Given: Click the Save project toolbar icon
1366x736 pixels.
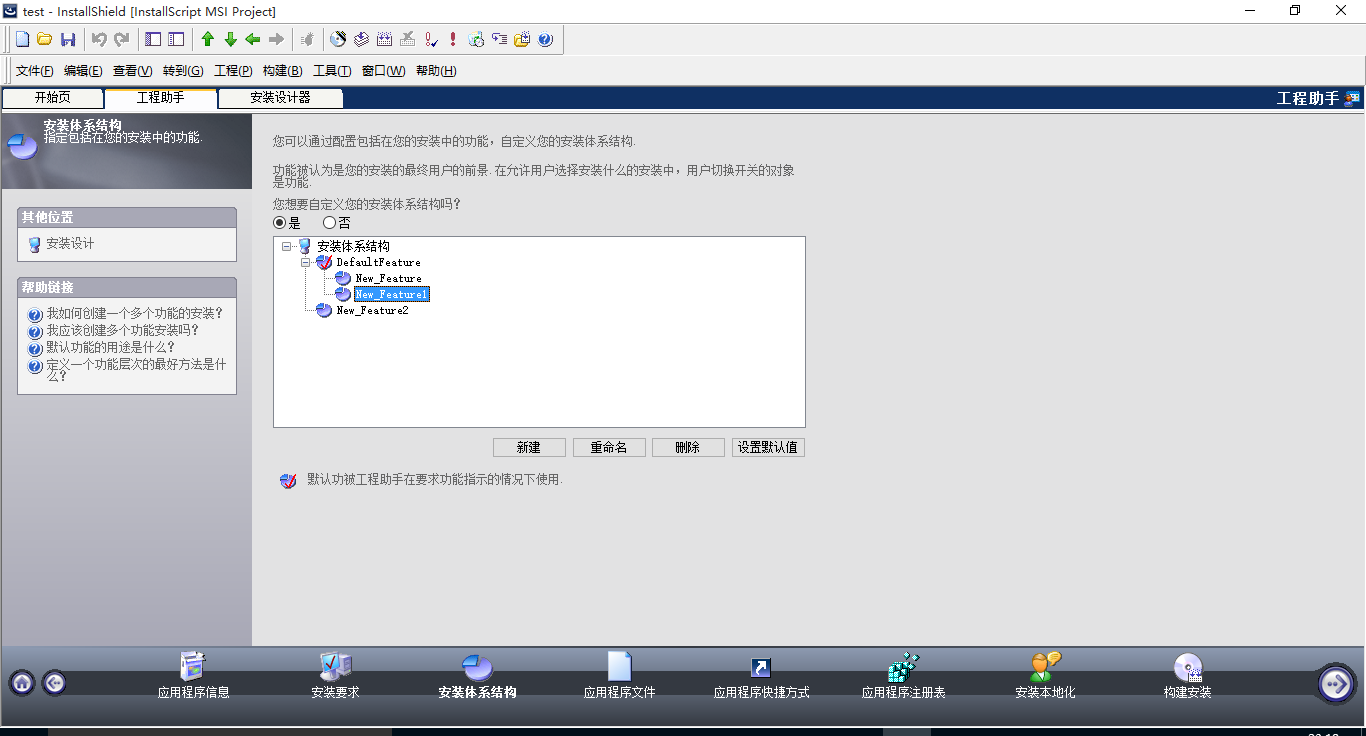Looking at the screenshot, I should click(x=68, y=40).
